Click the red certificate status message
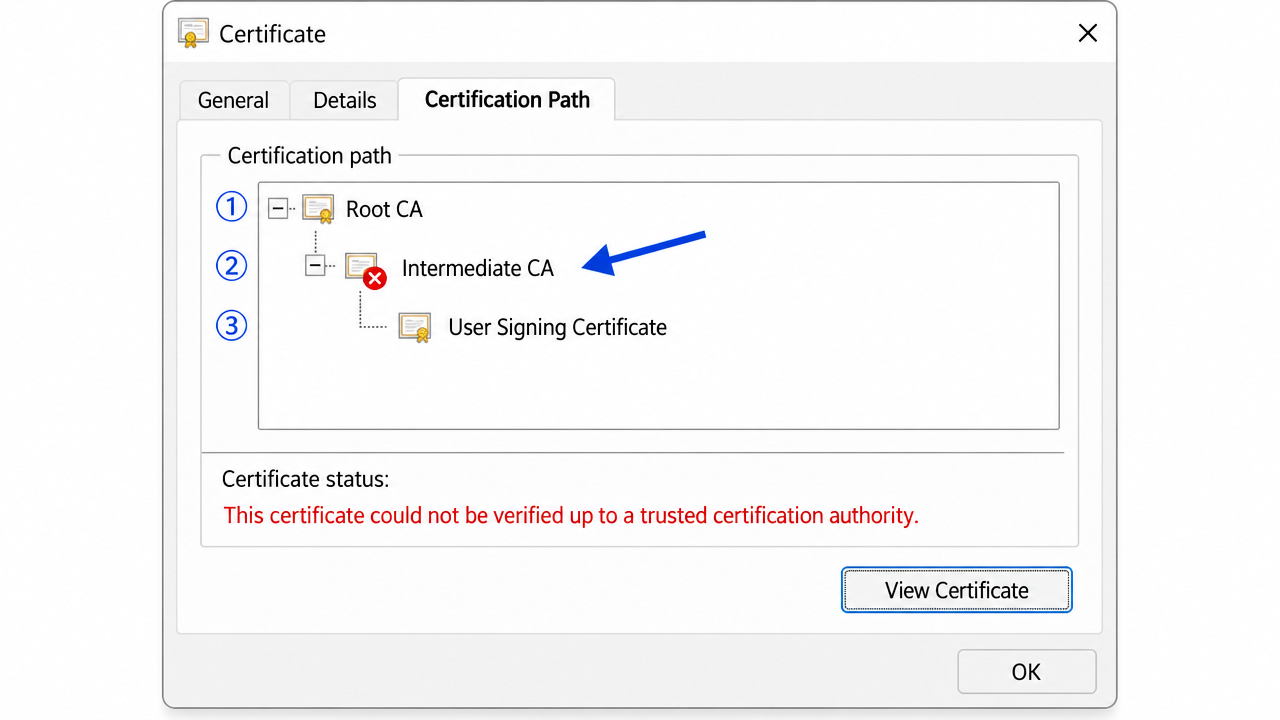 571,516
